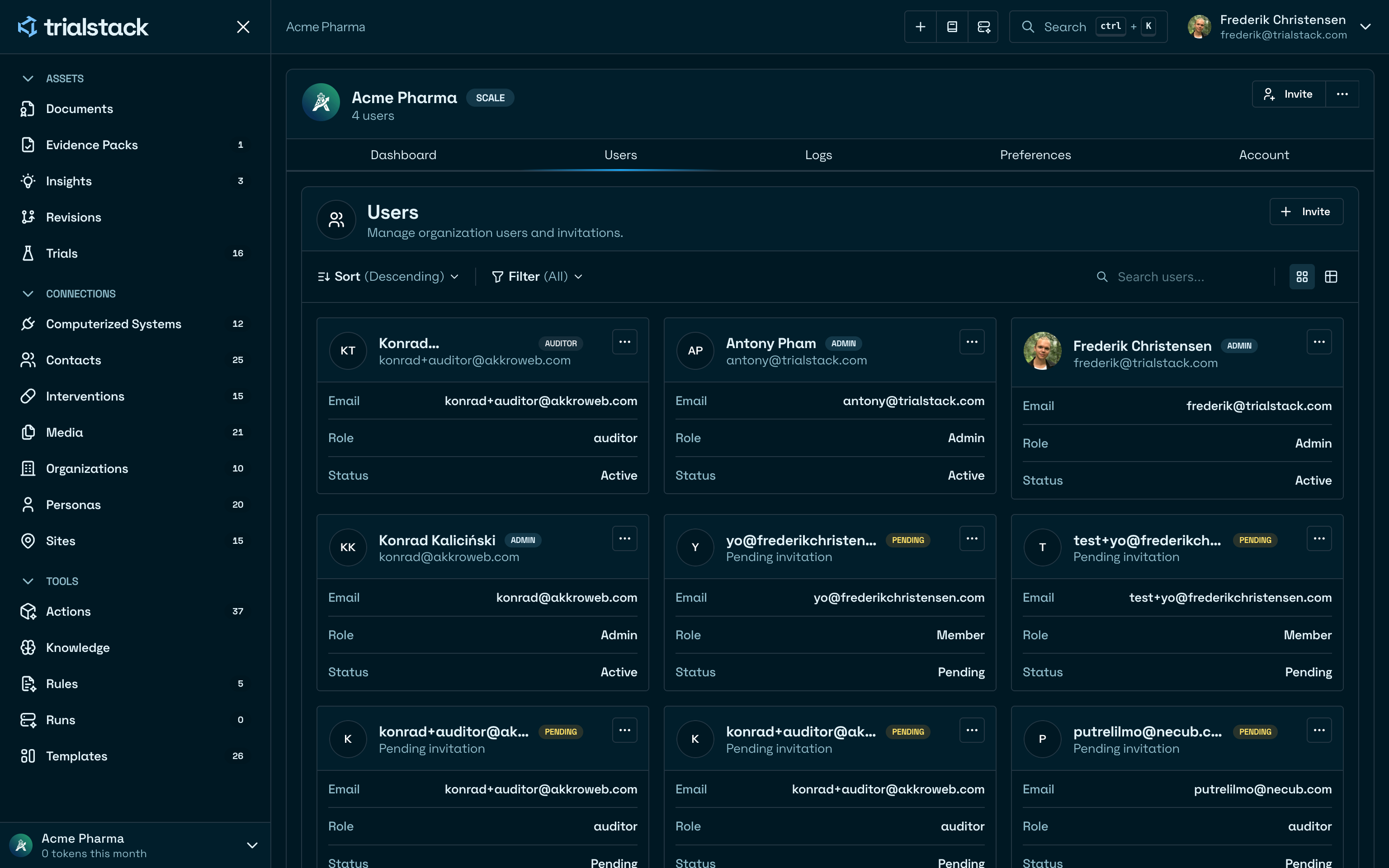Open Runs in the sidebar
The image size is (1389, 868).
[x=136, y=720]
